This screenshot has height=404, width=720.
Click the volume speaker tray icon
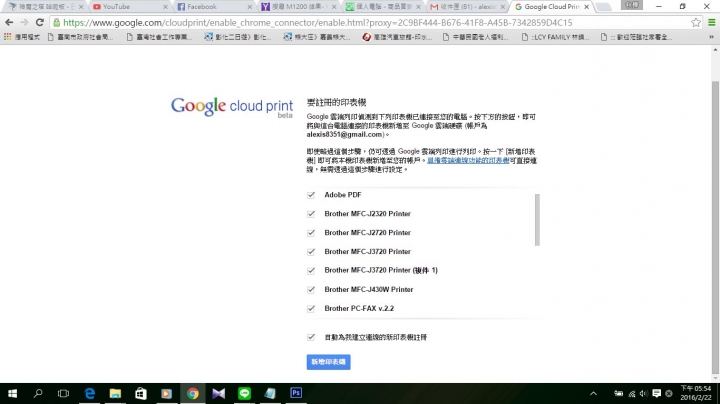(x=644, y=393)
